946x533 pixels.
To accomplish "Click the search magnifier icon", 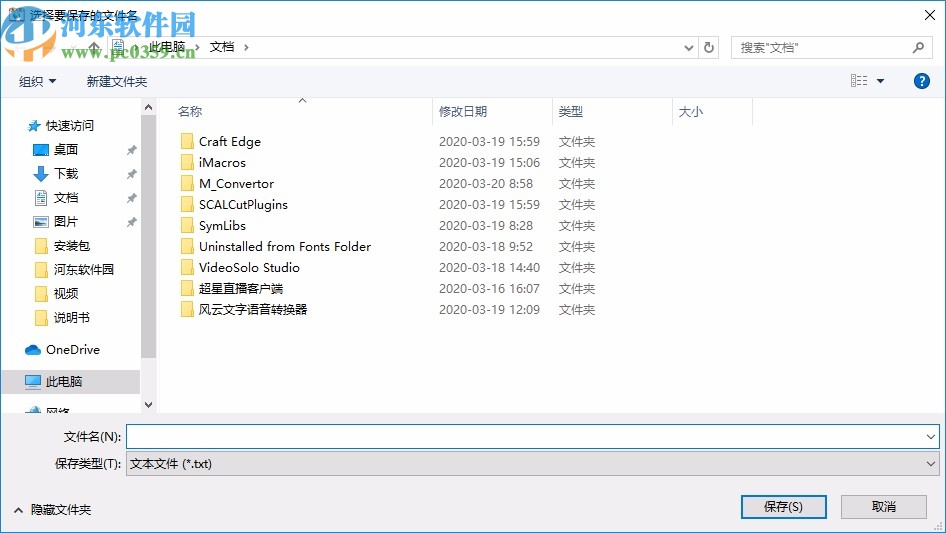I will tap(918, 47).
